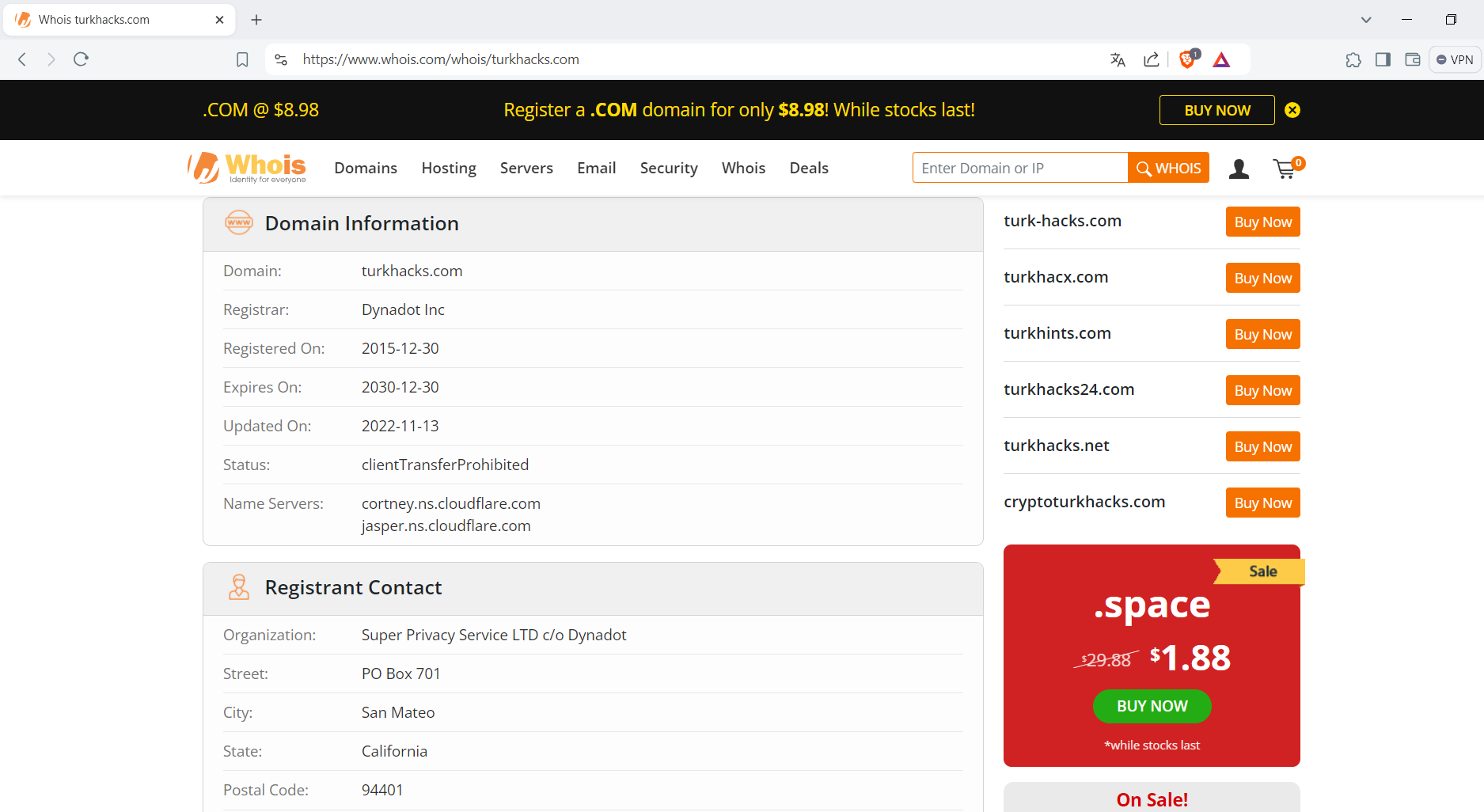Open the Deals menu
Screen dimensions: 1484x812
[809, 168]
